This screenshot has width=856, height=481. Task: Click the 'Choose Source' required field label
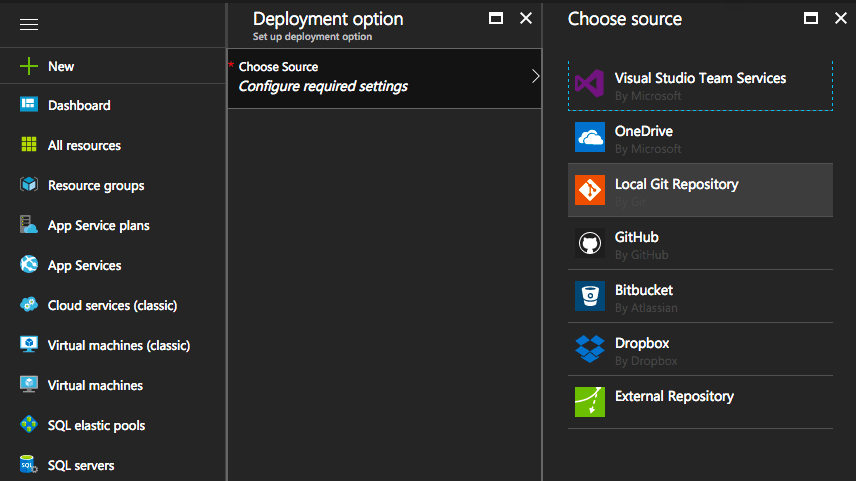click(x=278, y=67)
